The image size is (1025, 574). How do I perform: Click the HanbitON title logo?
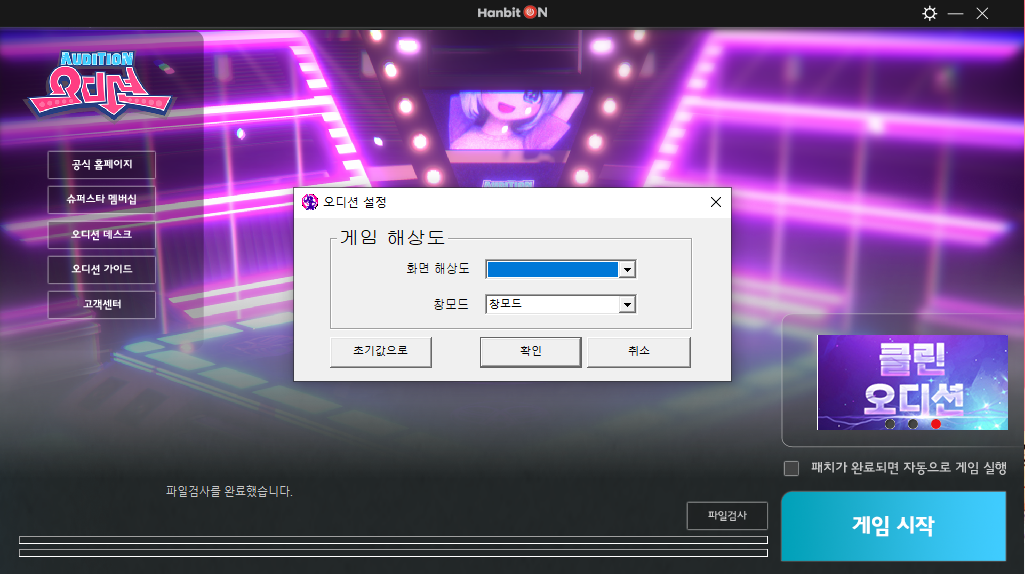coord(512,12)
